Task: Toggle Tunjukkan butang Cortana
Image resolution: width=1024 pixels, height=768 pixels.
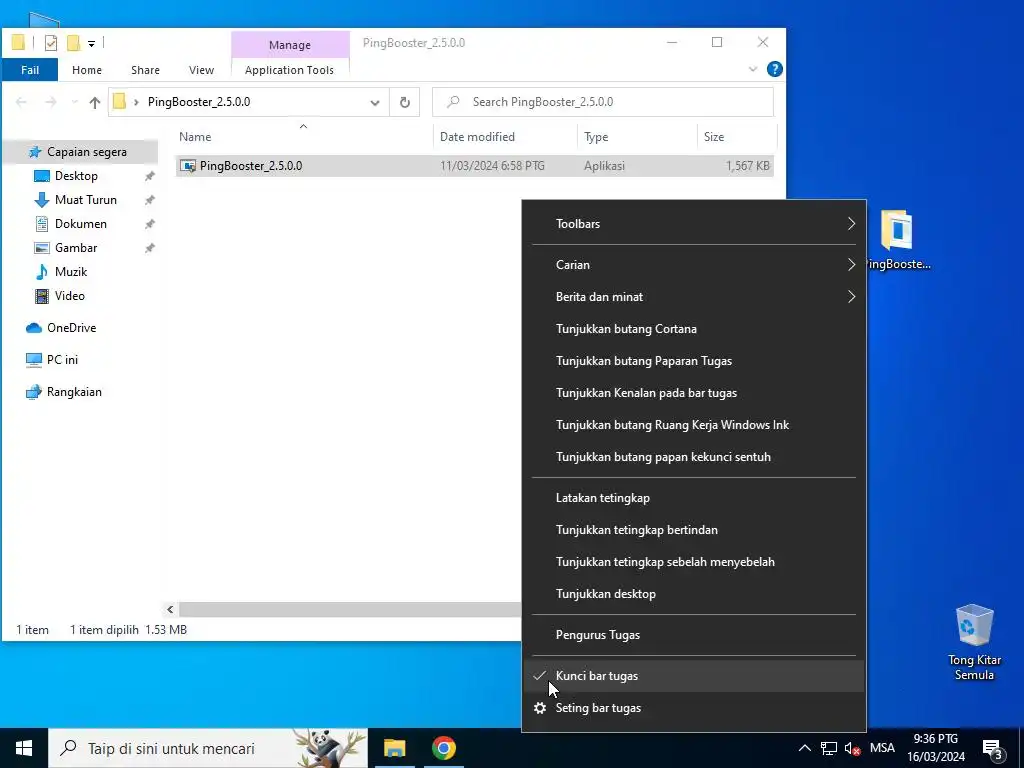Action: 694,329
